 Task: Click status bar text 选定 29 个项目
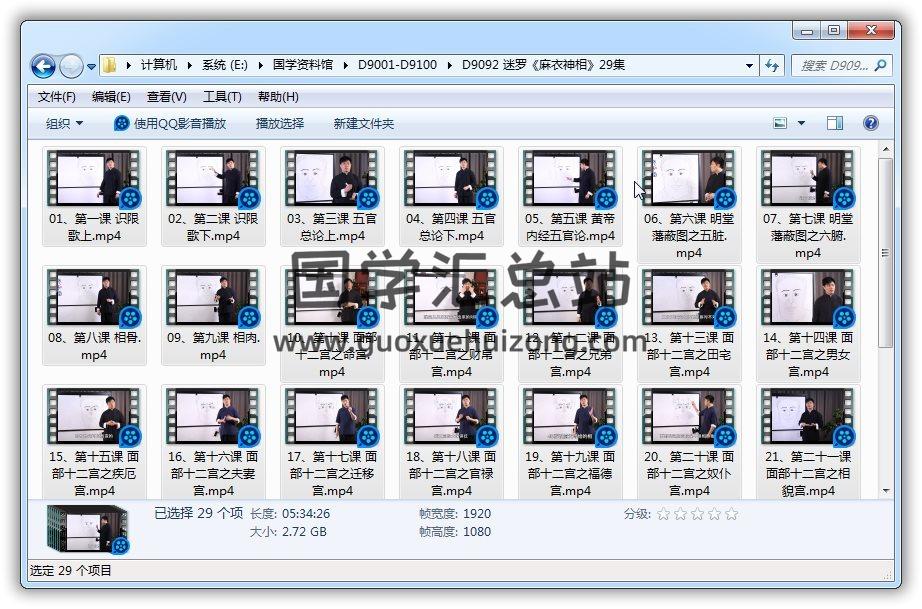(x=71, y=570)
